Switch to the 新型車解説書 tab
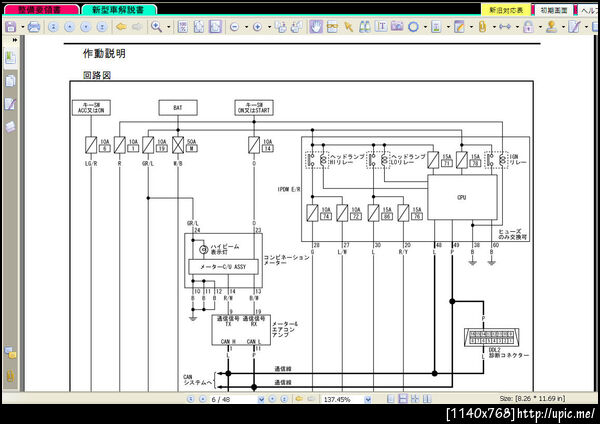Viewport: 600px width, 424px height. 119,10
